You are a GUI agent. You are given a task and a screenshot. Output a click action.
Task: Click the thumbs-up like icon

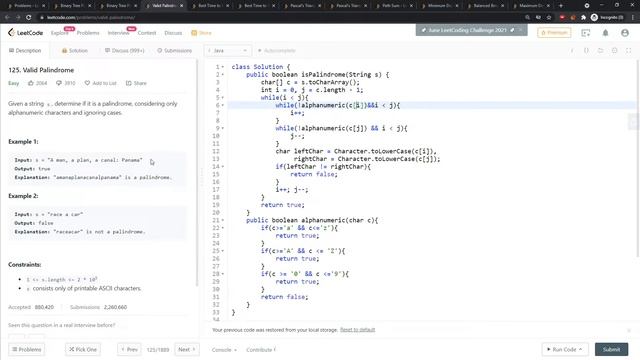(31, 83)
